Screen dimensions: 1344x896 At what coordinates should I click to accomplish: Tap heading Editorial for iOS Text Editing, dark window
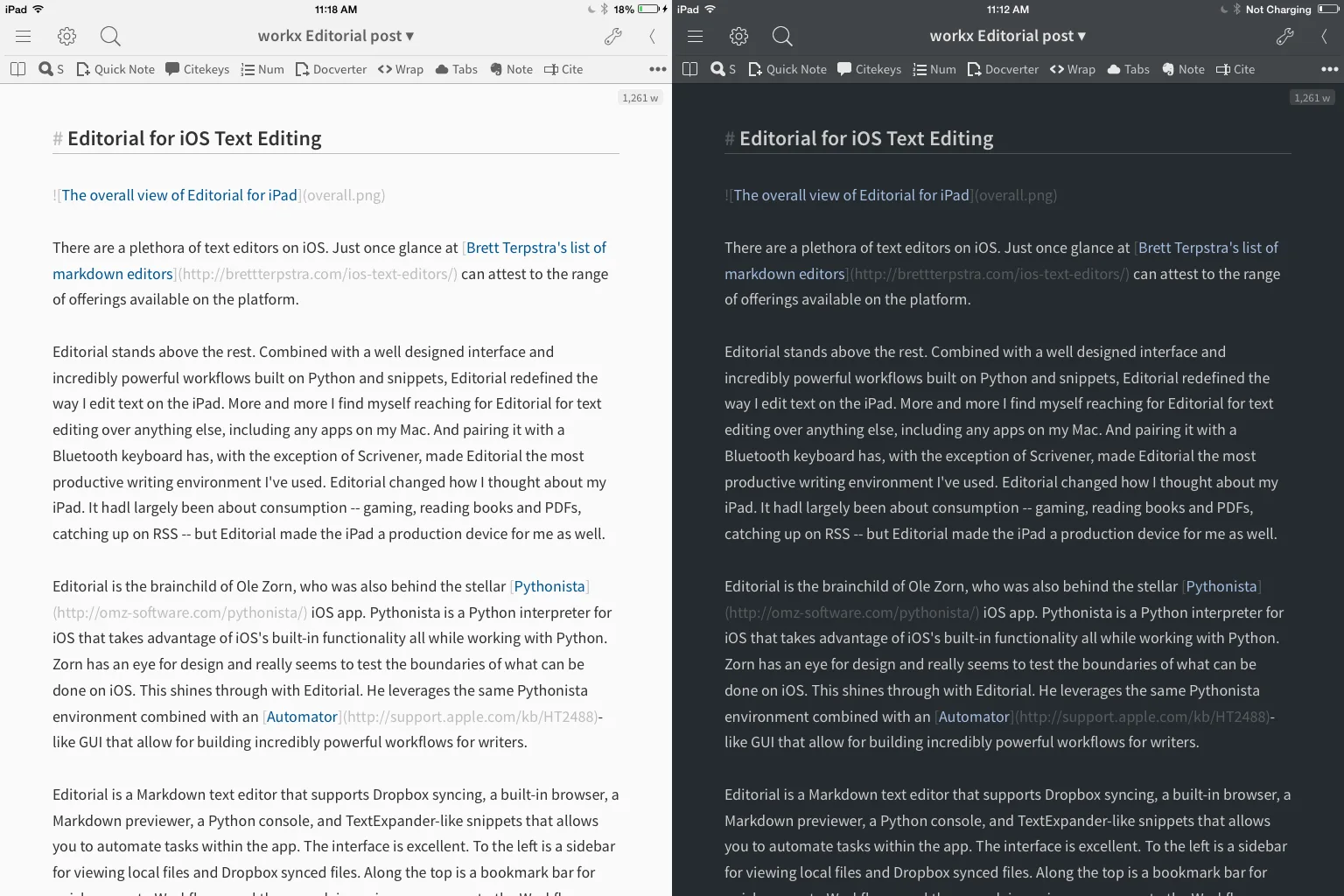(866, 138)
